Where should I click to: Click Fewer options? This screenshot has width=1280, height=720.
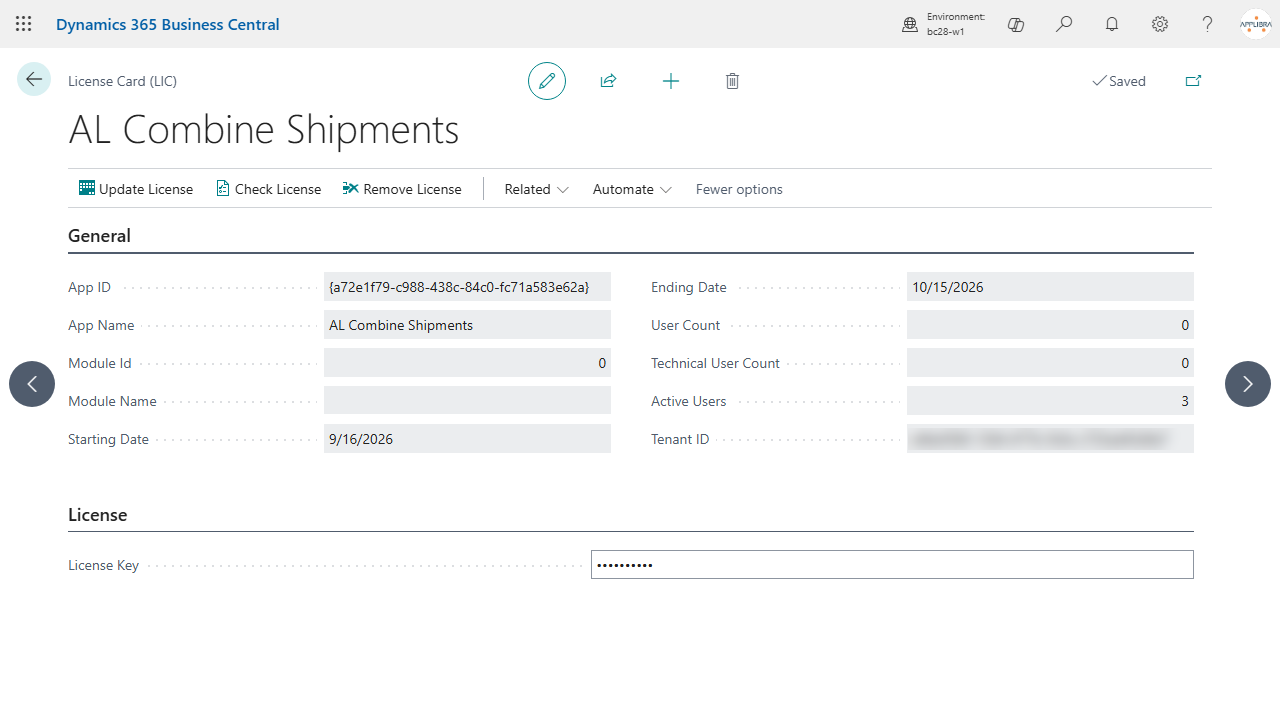739,189
